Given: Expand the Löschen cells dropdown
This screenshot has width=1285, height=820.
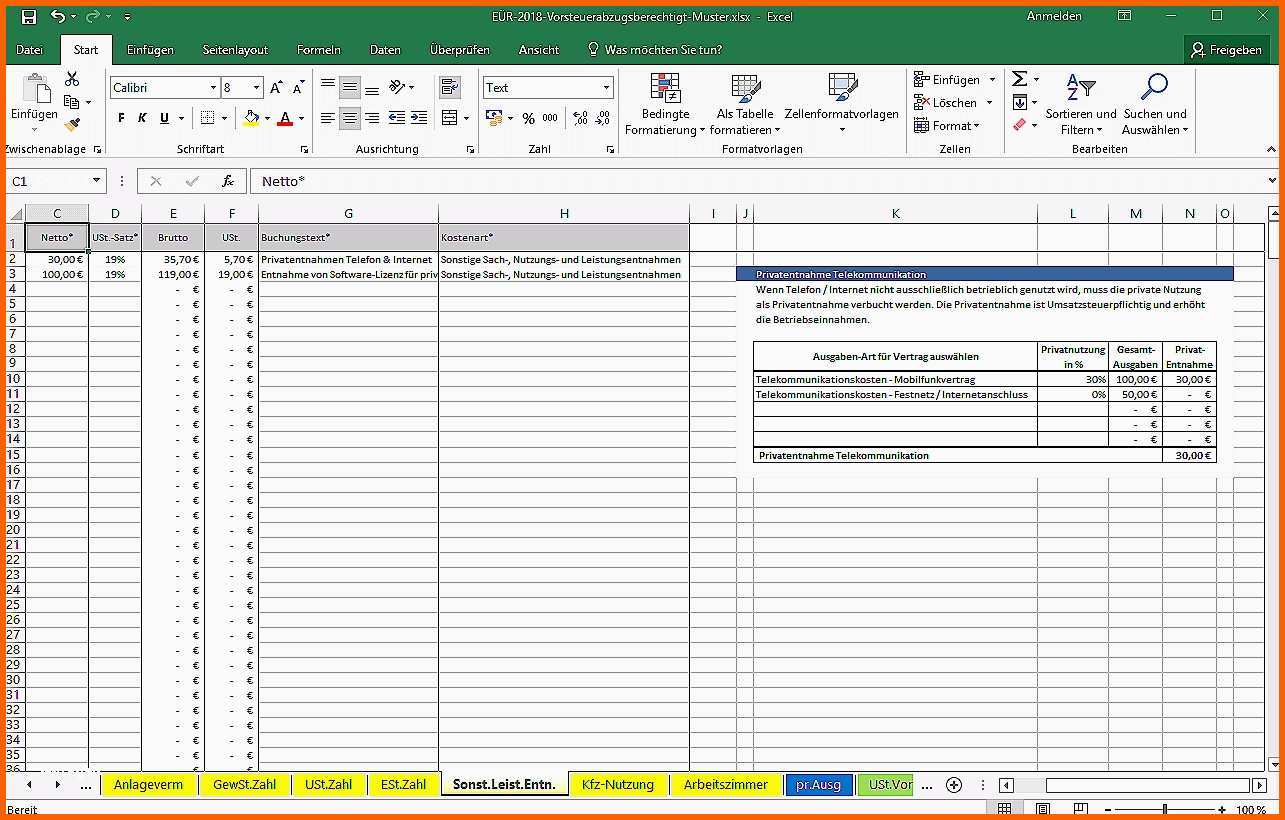Looking at the screenshot, I should point(989,103).
